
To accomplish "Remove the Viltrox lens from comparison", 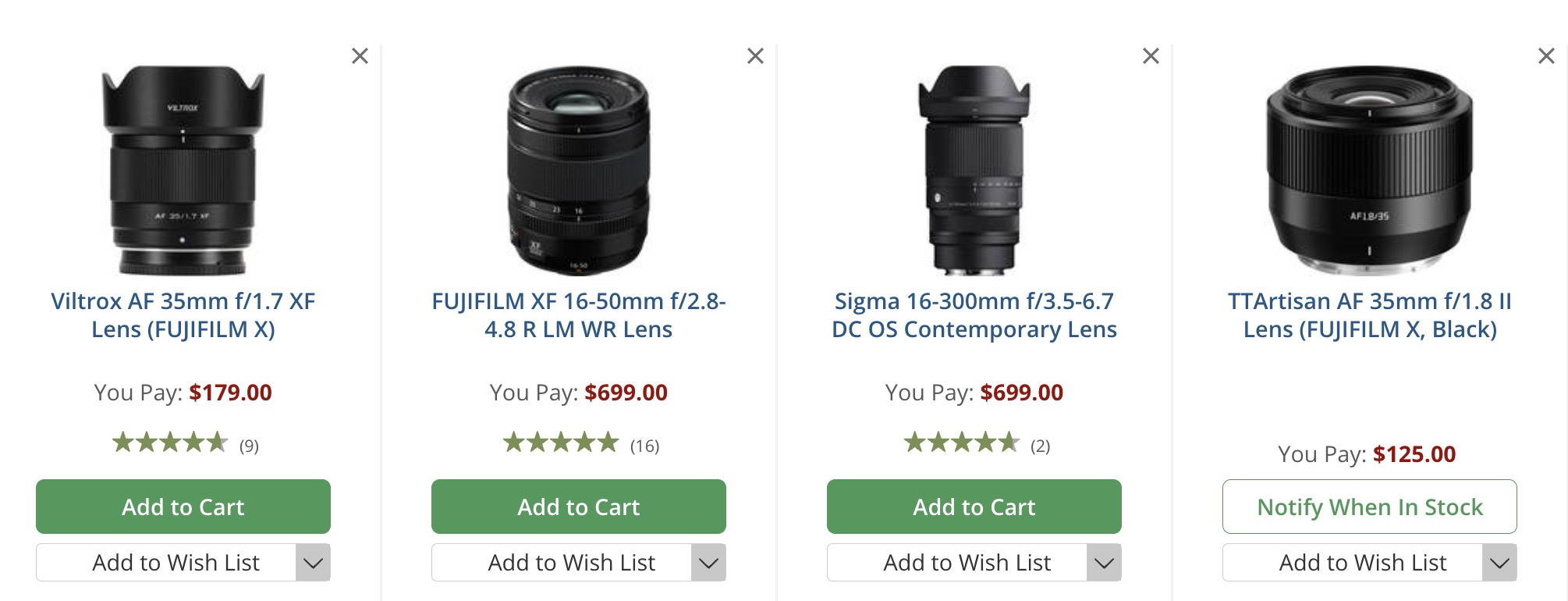I will pyautogui.click(x=360, y=55).
